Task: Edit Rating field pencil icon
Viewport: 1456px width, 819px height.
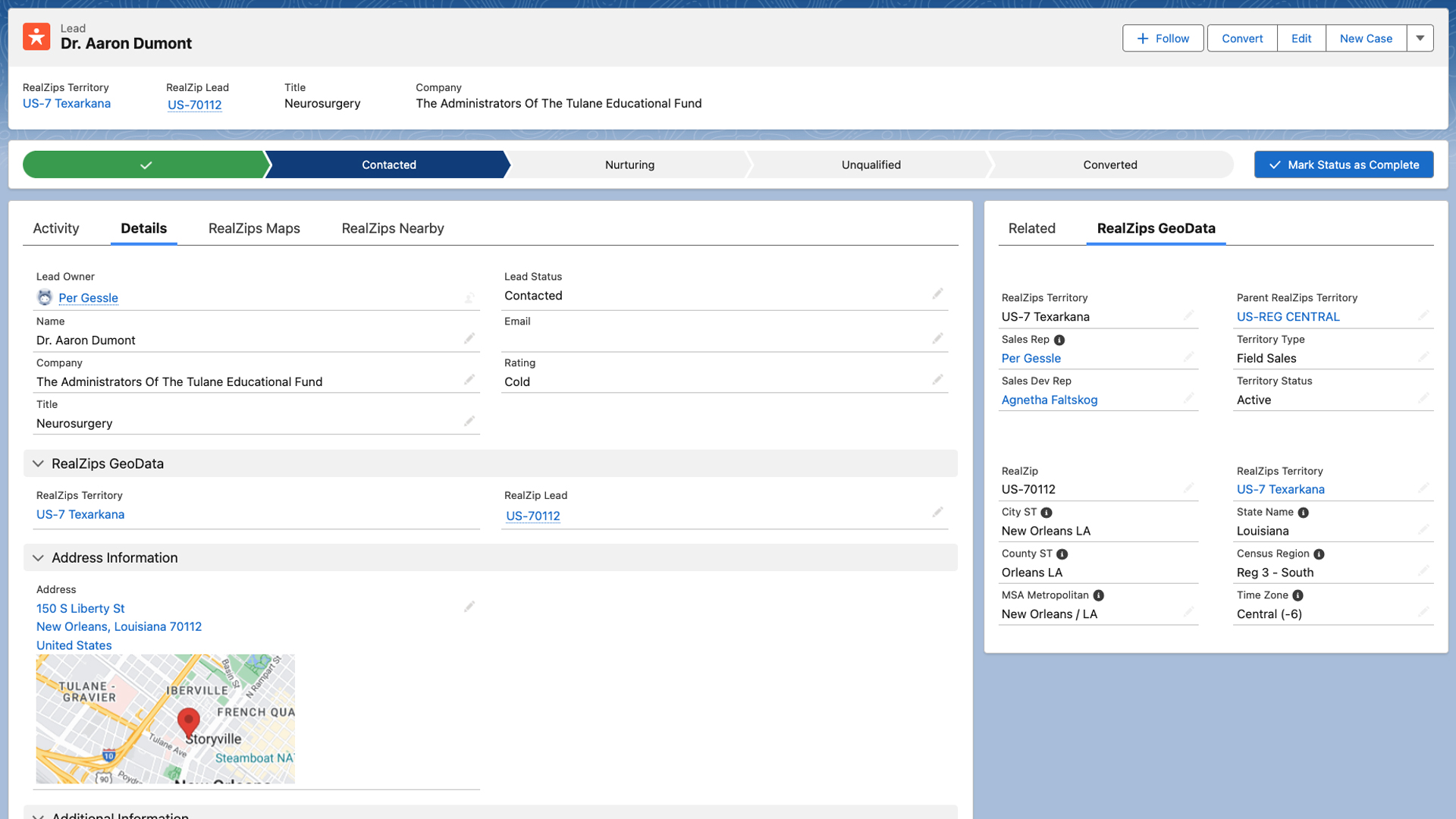Action: pos(938,380)
